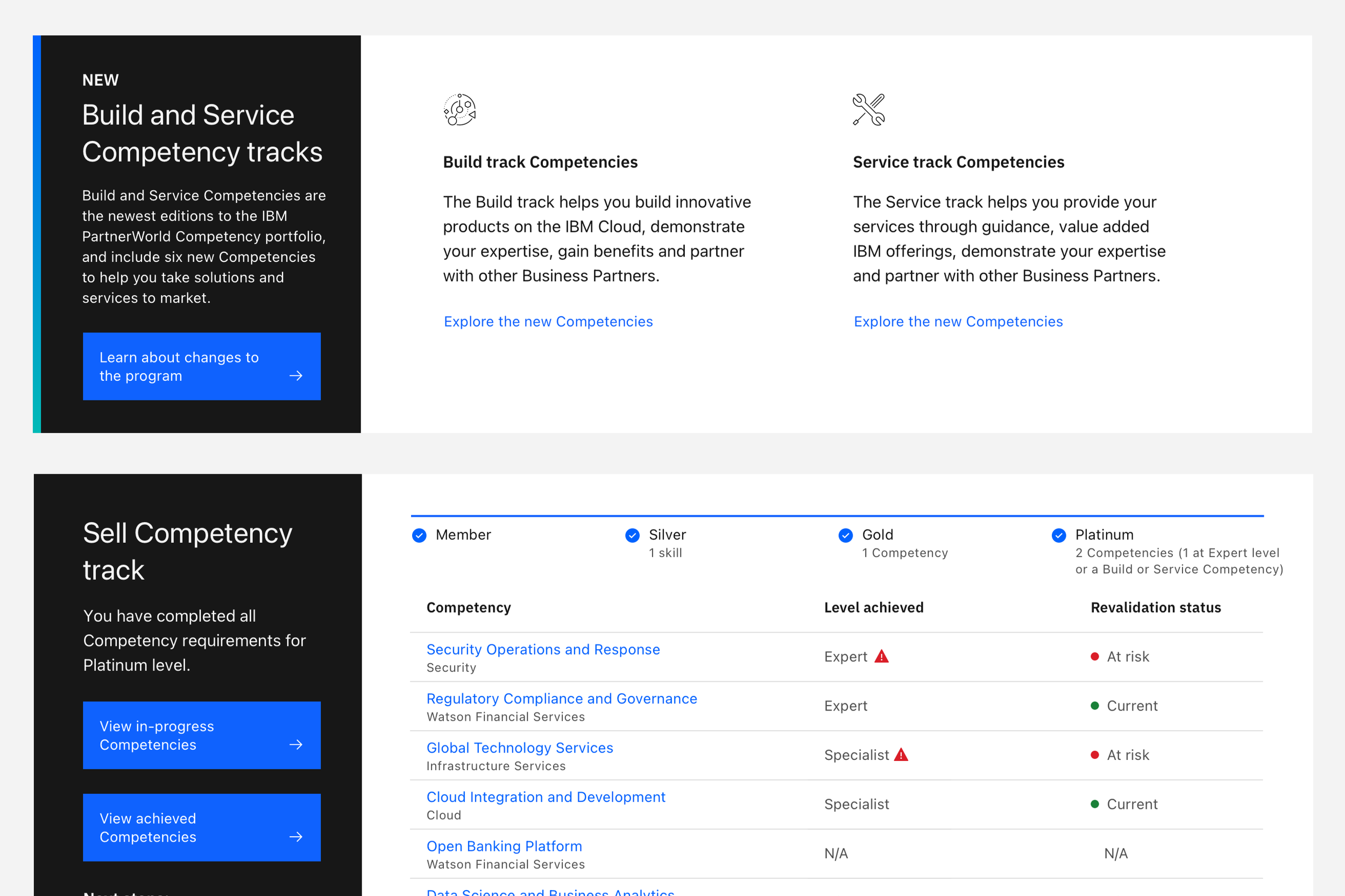Open View achieved Competencies
This screenshot has width=1345, height=896.
pyautogui.click(x=202, y=827)
